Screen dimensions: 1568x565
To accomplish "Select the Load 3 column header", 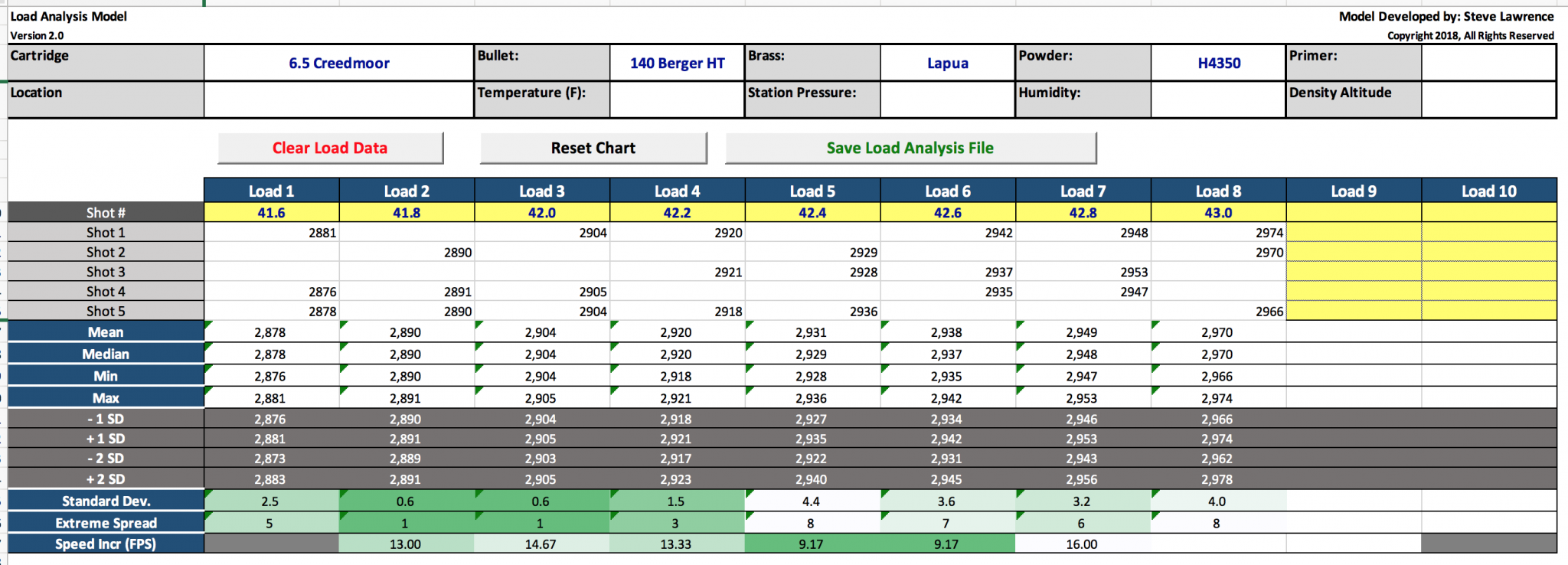I will 542,191.
